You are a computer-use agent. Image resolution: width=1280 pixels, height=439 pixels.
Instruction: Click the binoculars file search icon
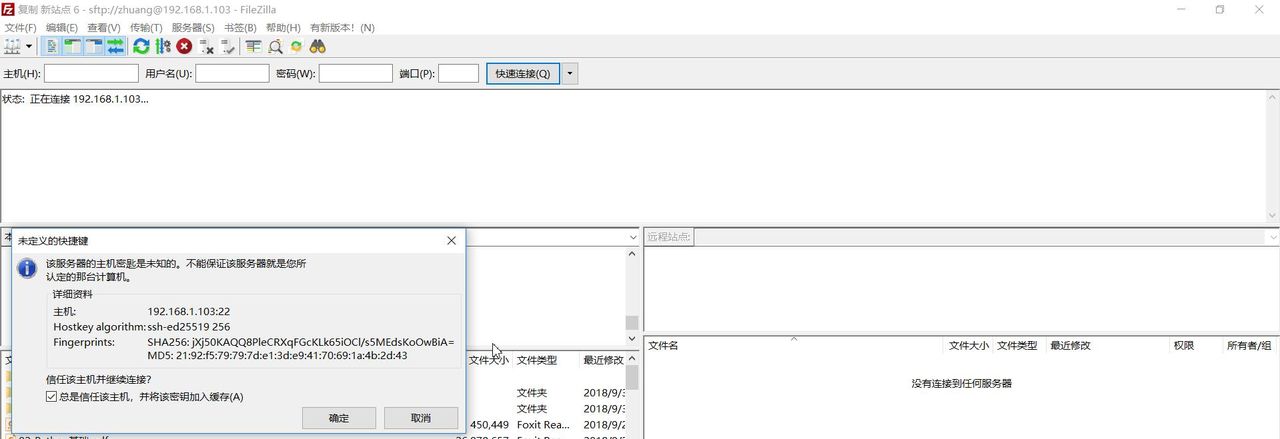[x=318, y=46]
